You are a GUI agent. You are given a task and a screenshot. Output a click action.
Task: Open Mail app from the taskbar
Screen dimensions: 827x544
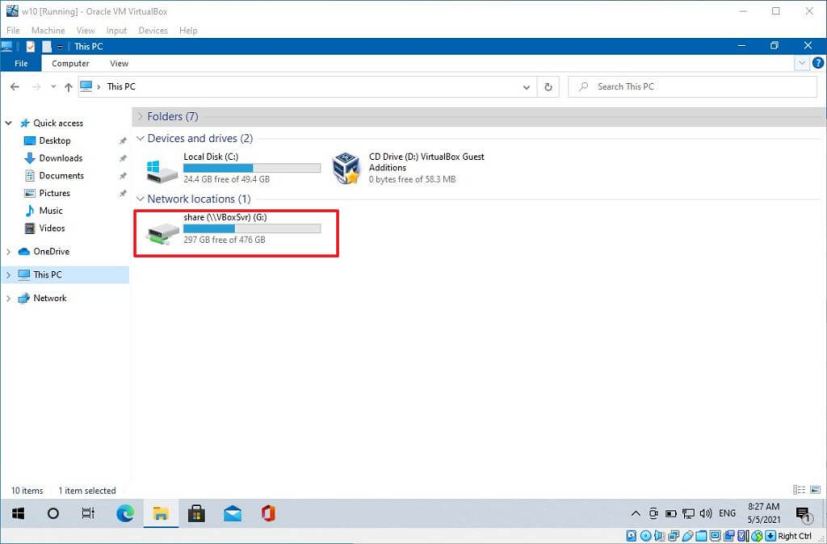[x=232, y=513]
